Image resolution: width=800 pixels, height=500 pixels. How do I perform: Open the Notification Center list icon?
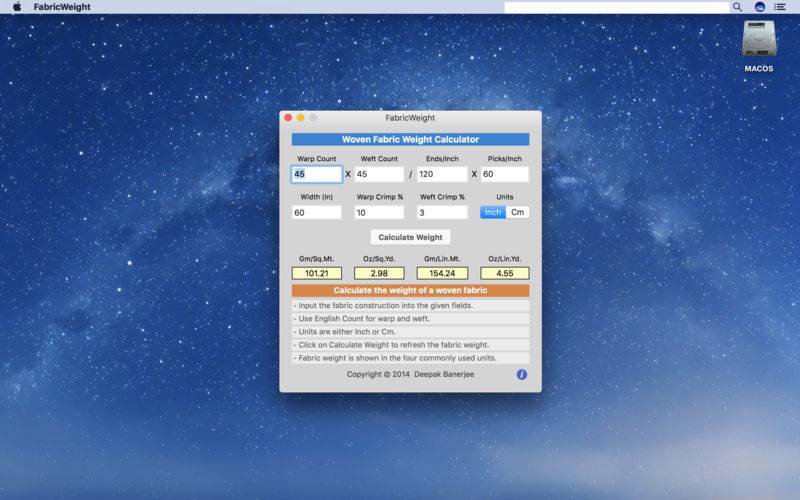[x=780, y=7]
